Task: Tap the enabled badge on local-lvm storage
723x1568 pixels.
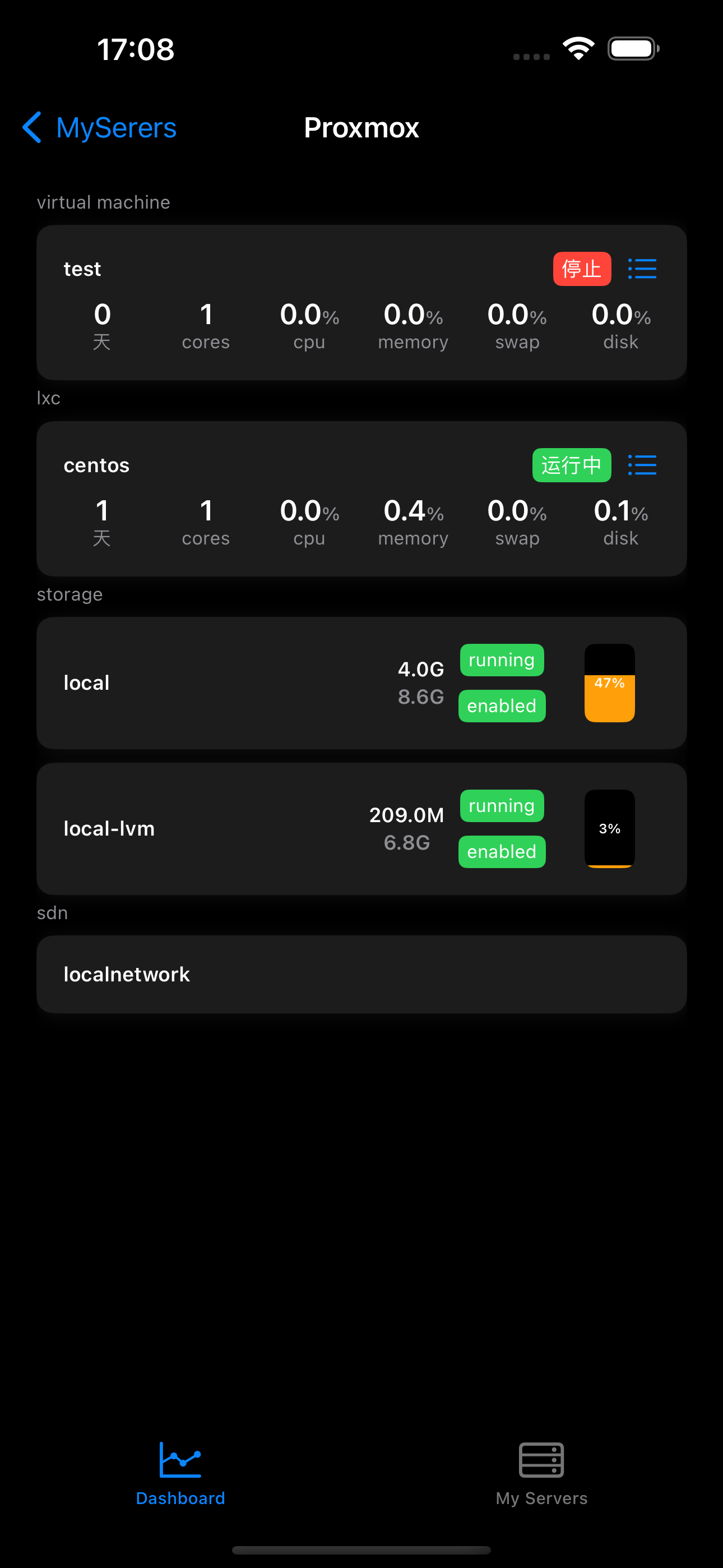Action: [502, 852]
